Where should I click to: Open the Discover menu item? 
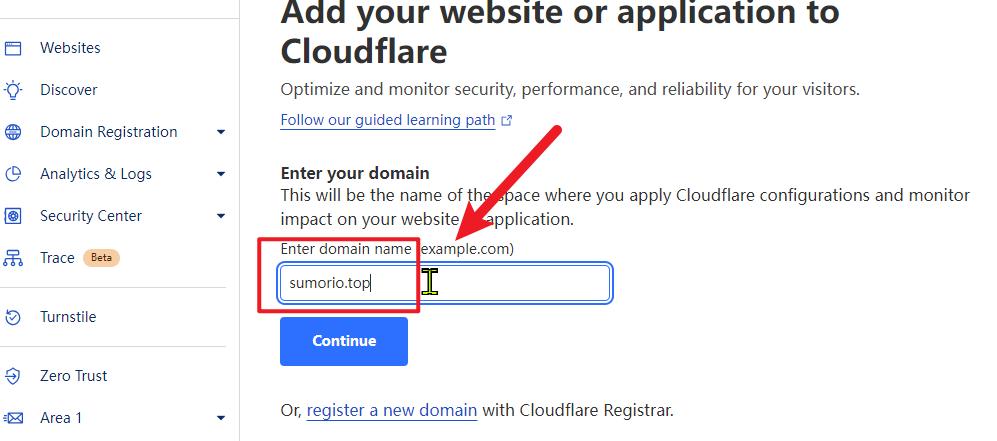coord(68,90)
